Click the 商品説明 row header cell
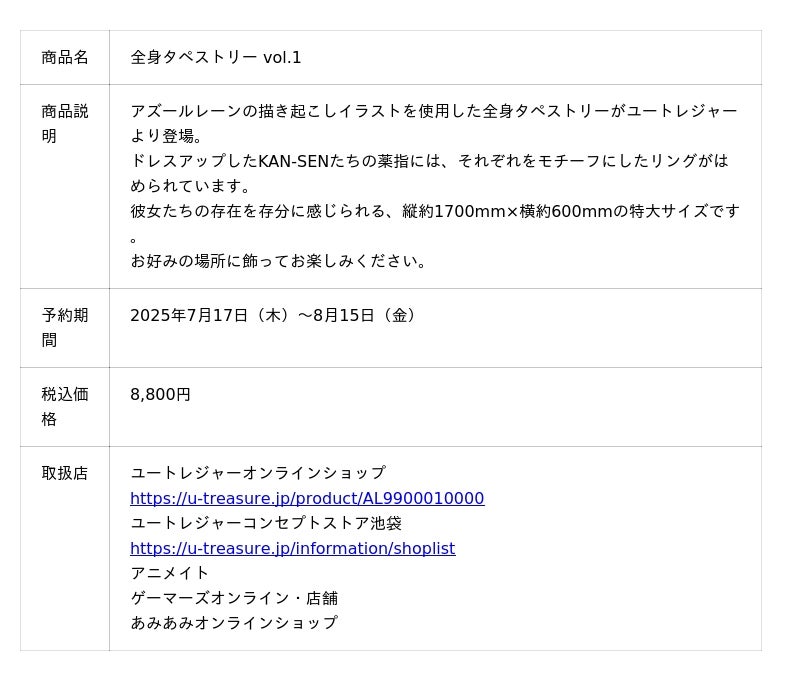The height and width of the screenshot is (681, 800). tap(65, 124)
